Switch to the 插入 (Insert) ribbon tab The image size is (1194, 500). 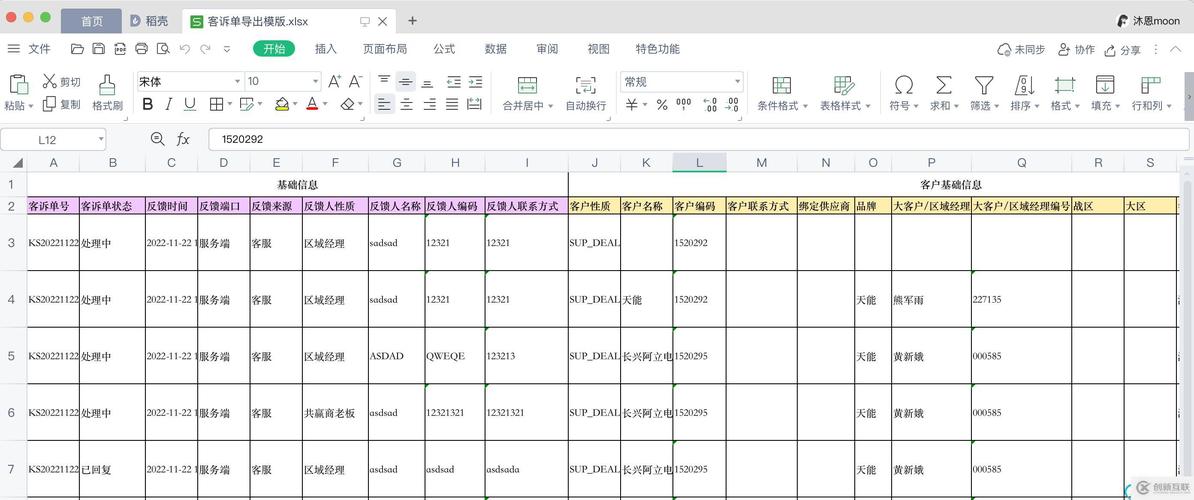pos(326,49)
